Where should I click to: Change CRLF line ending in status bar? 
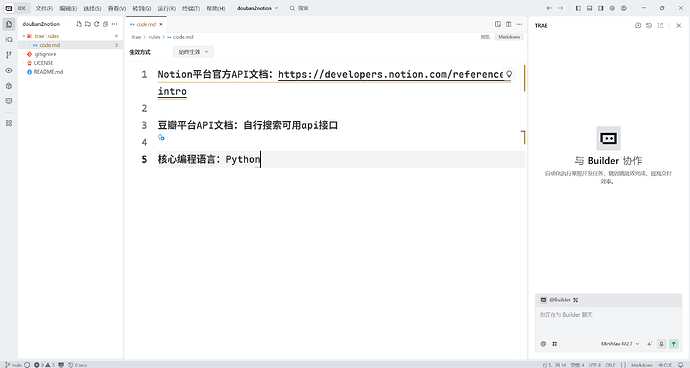point(610,365)
